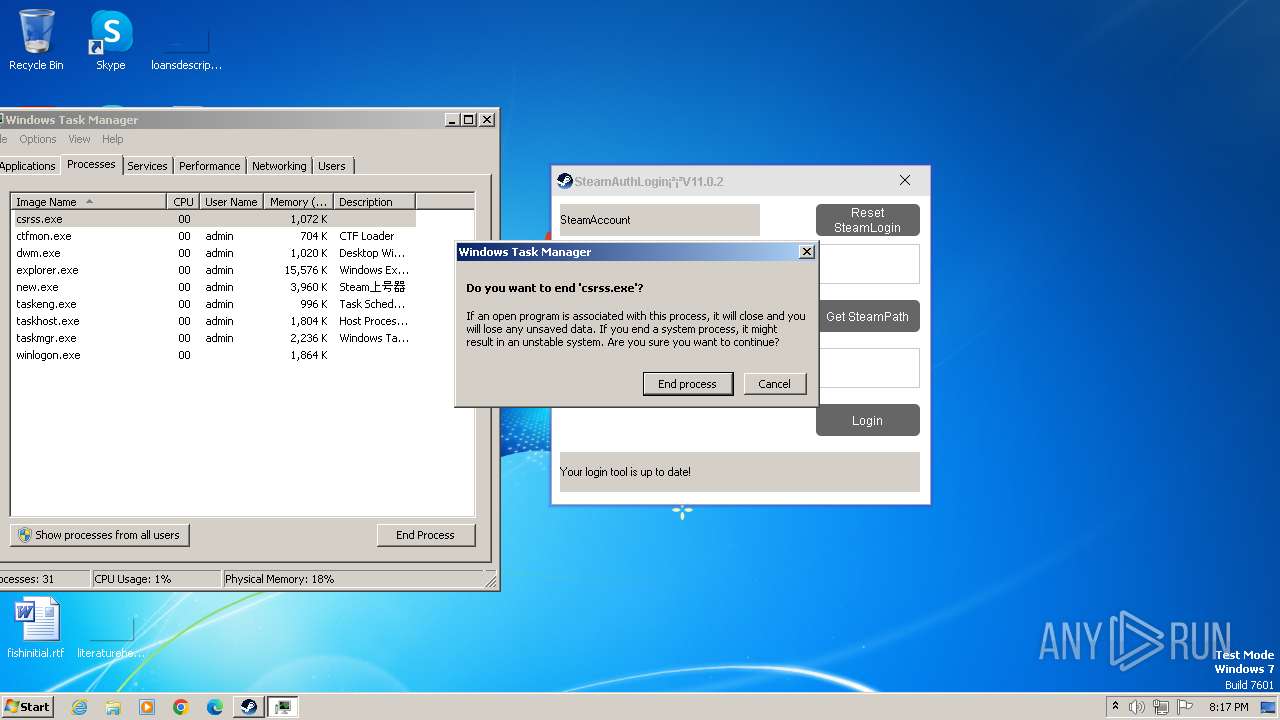Switch to the Users tab
This screenshot has height=720, width=1280.
[331, 166]
